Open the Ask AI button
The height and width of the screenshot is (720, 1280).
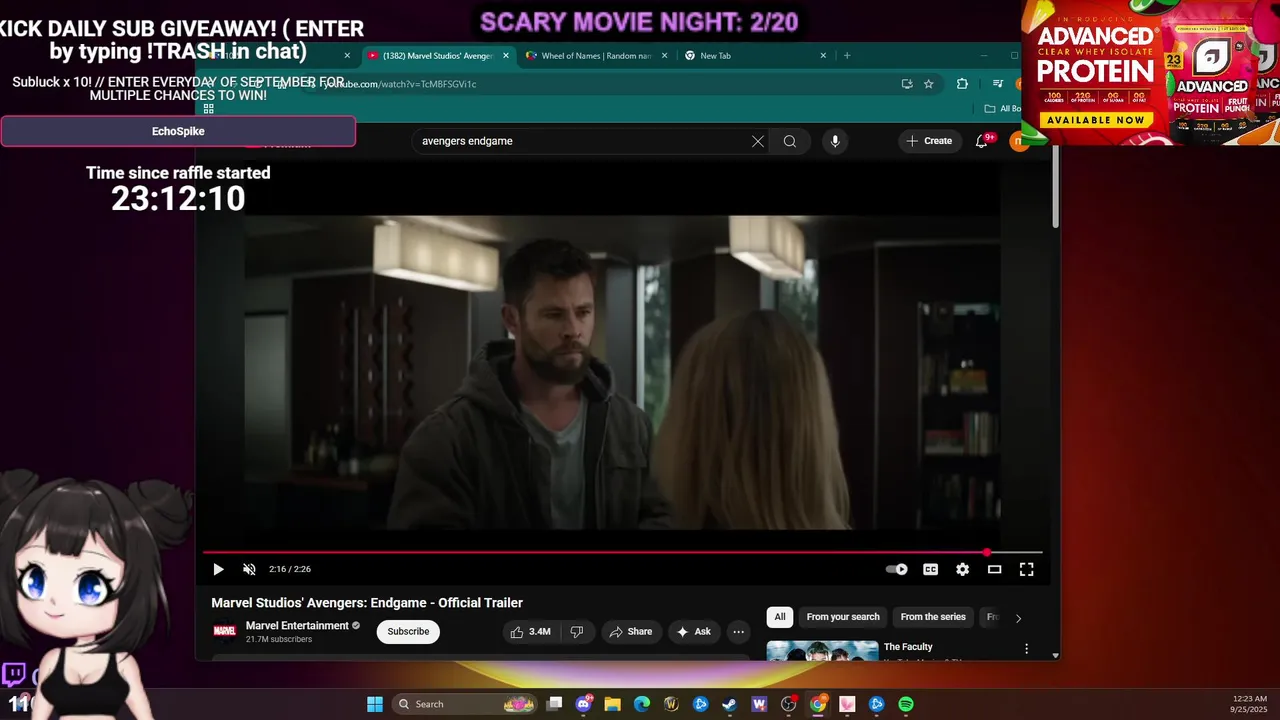(x=693, y=631)
